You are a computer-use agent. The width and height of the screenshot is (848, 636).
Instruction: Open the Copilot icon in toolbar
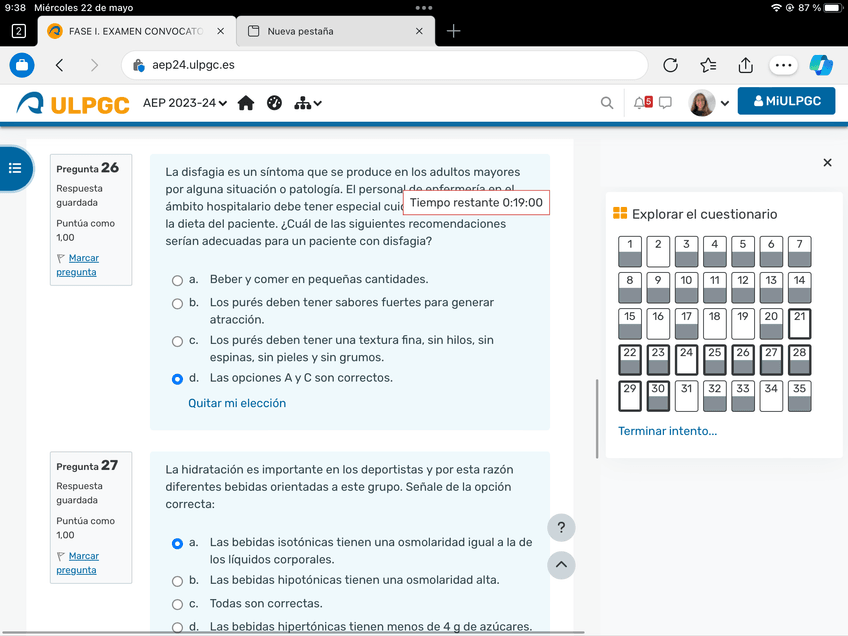point(820,65)
